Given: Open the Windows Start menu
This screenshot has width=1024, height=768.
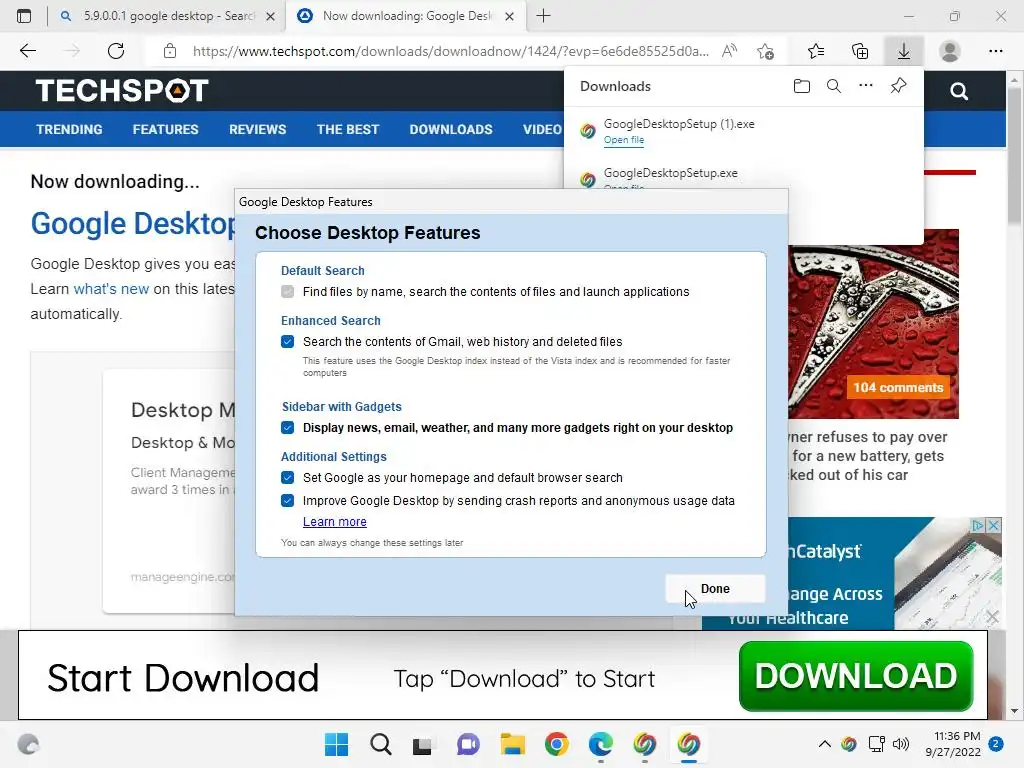Looking at the screenshot, I should (x=336, y=744).
